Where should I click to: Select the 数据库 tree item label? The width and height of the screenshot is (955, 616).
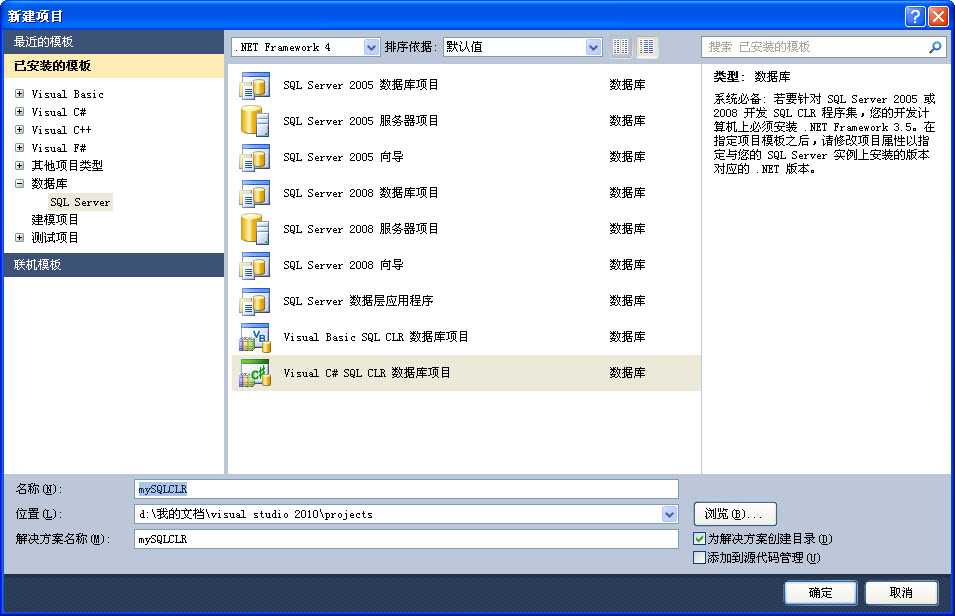point(49,183)
